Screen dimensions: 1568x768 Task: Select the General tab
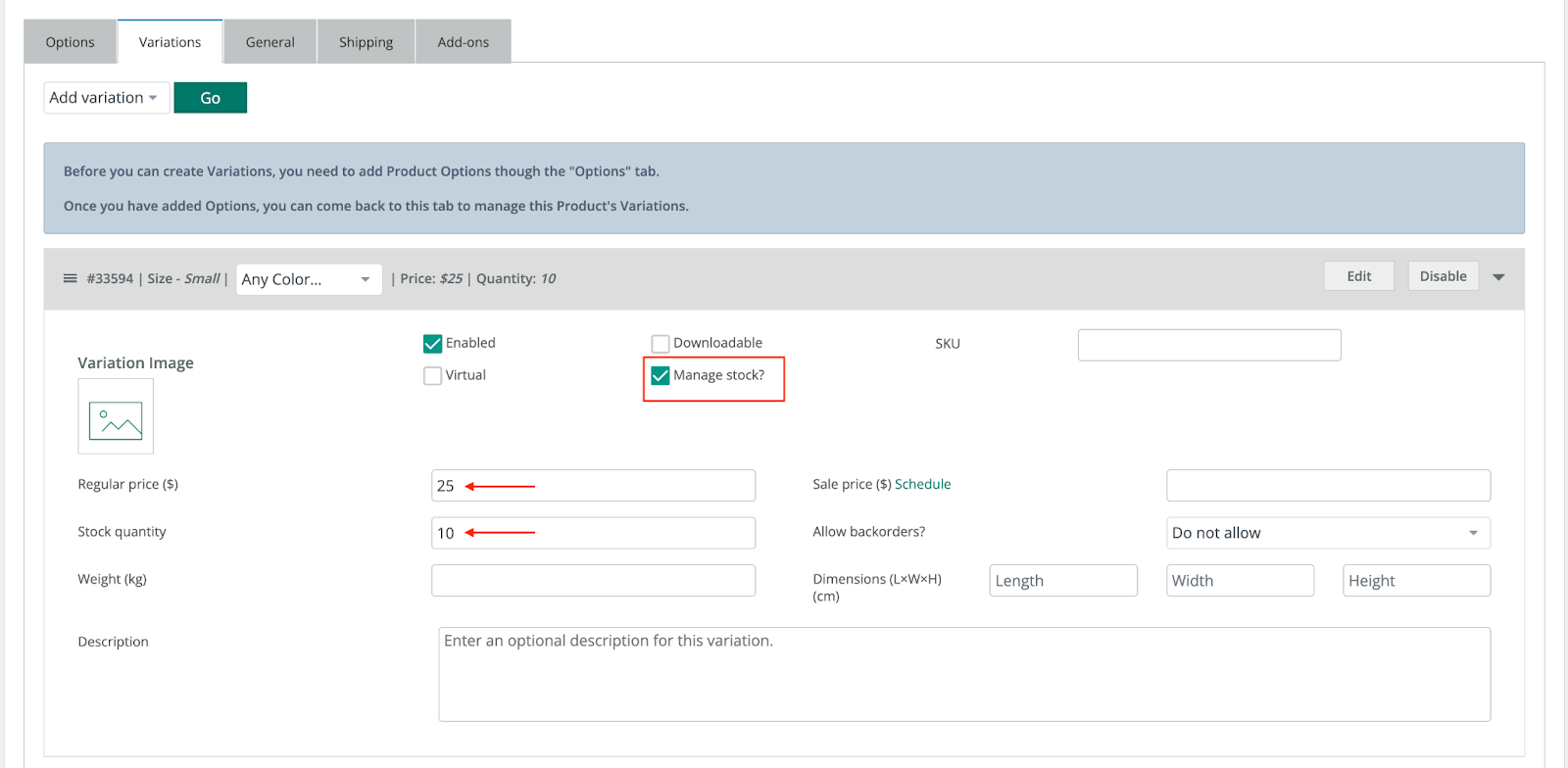click(269, 42)
